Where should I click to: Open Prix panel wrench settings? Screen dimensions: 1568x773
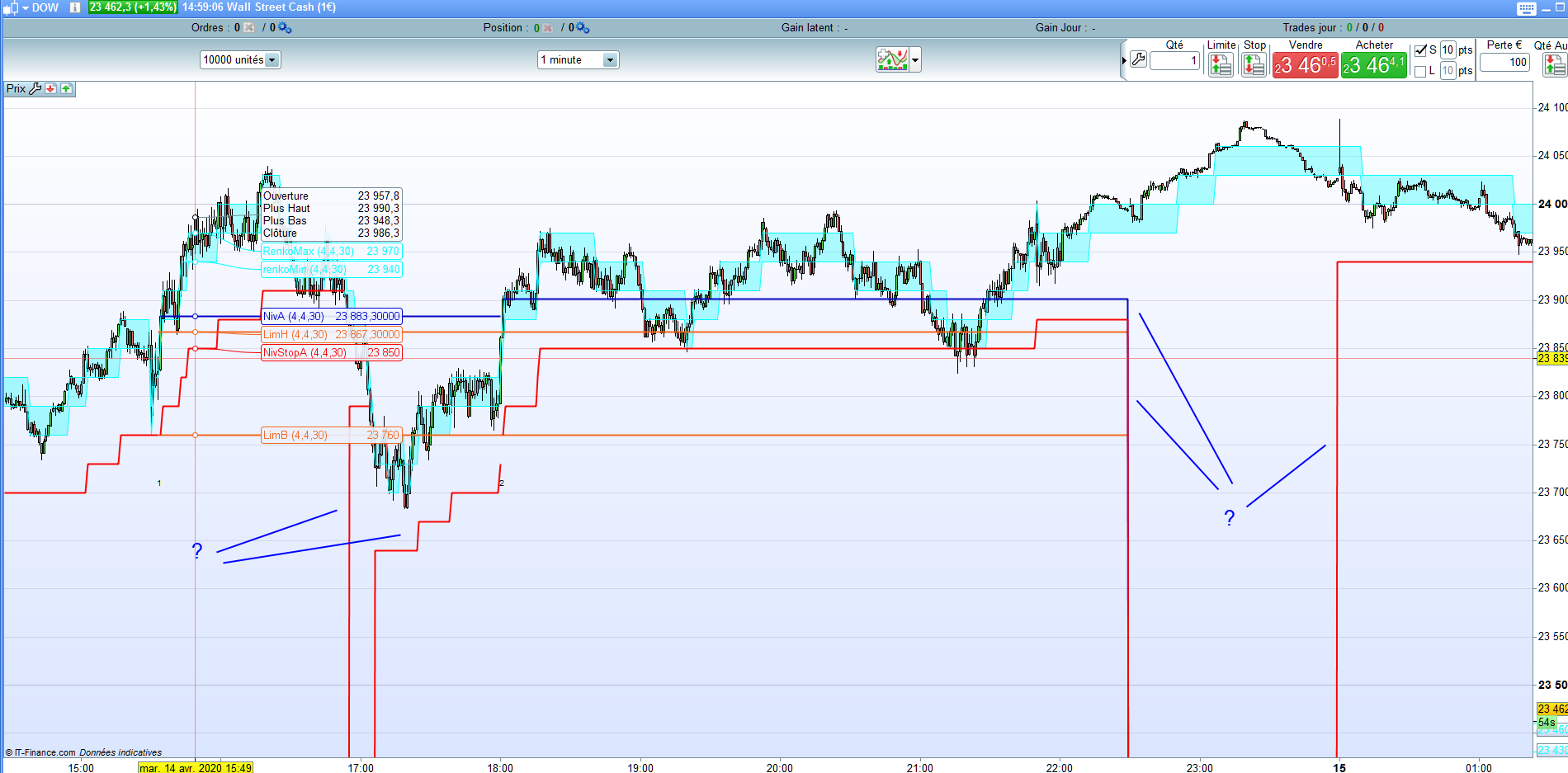tap(35, 88)
